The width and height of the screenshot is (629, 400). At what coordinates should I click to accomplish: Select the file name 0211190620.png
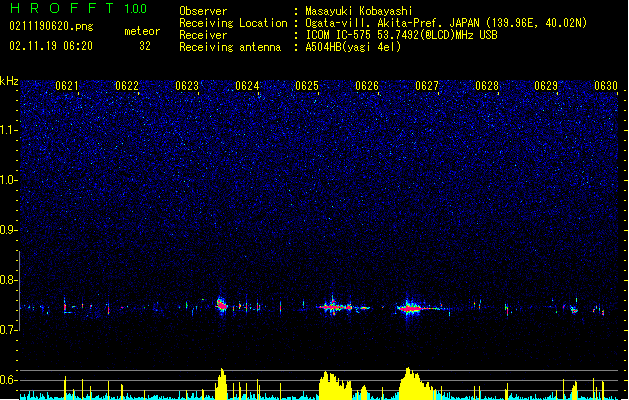click(51, 26)
